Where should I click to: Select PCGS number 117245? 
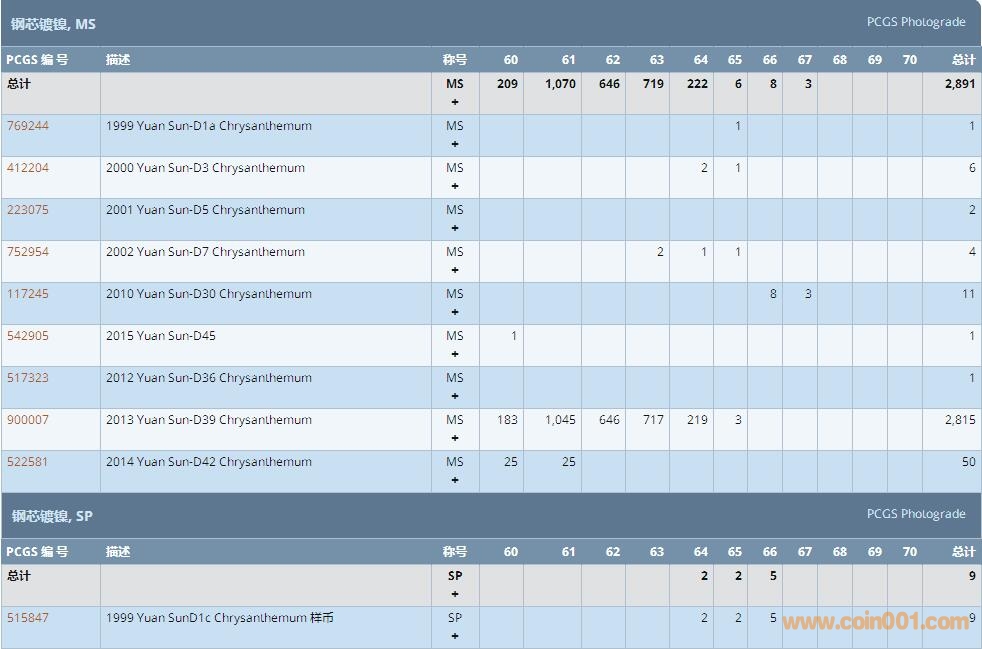(x=28, y=294)
